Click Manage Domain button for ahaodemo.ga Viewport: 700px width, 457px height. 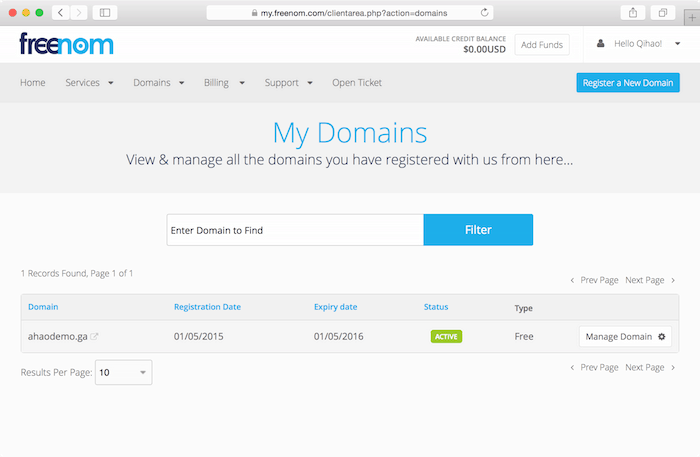625,337
